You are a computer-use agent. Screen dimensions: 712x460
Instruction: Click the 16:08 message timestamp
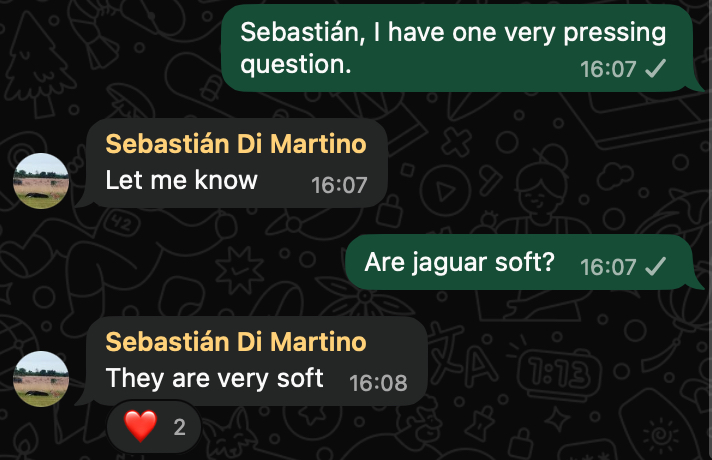pyautogui.click(x=378, y=382)
